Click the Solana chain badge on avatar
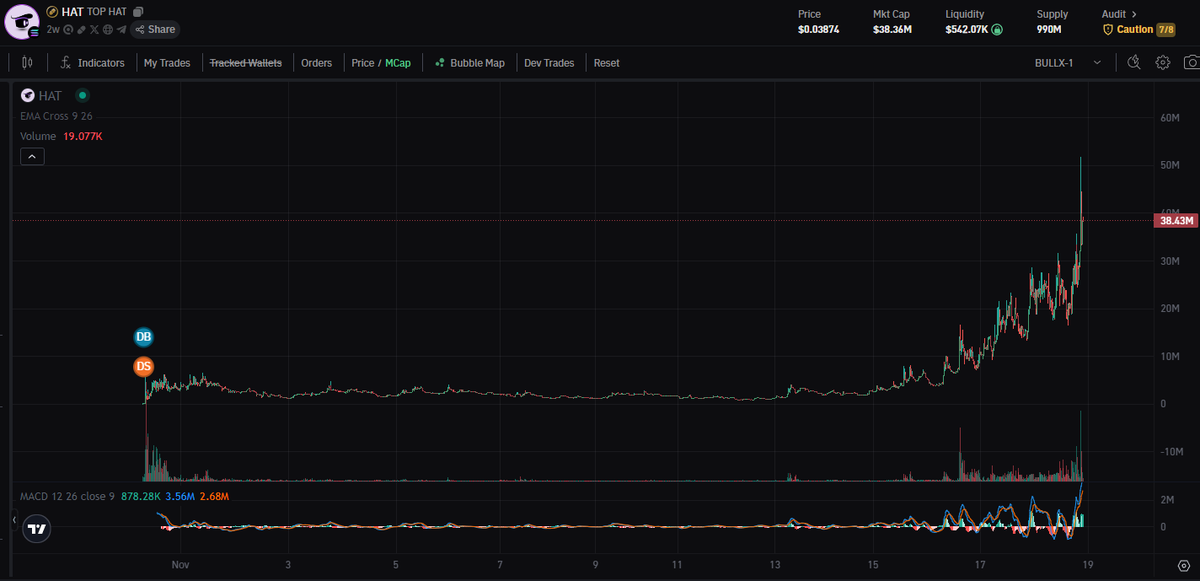Image resolution: width=1200 pixels, height=581 pixels. pyautogui.click(x=33, y=32)
